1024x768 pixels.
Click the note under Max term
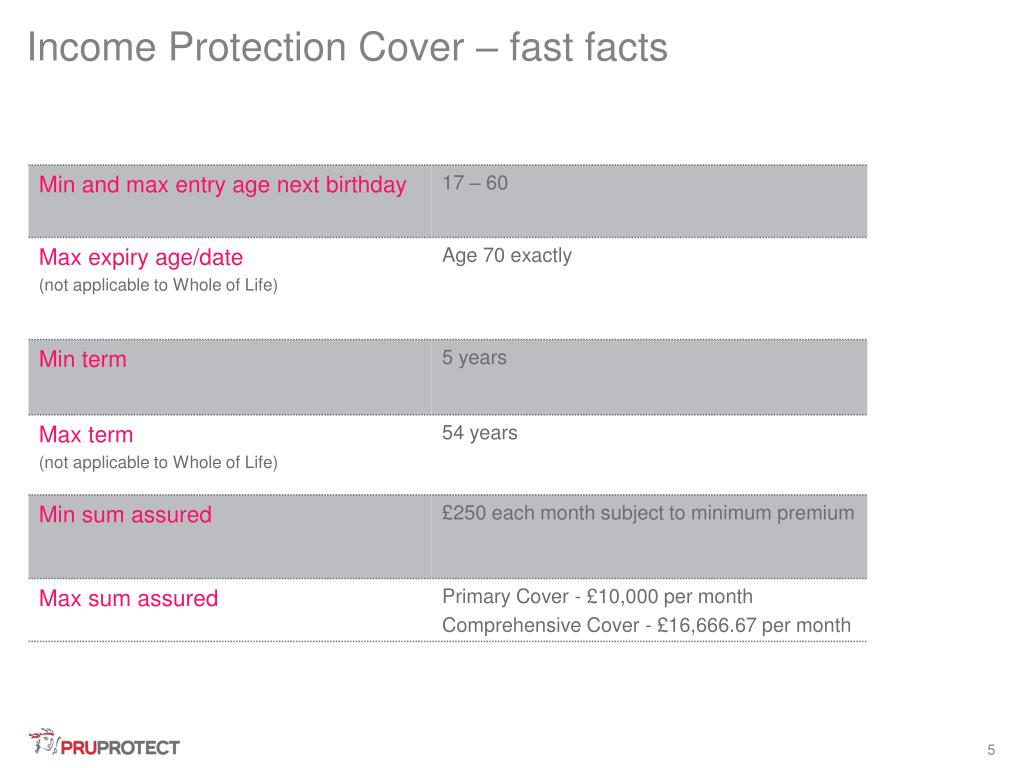(x=159, y=462)
